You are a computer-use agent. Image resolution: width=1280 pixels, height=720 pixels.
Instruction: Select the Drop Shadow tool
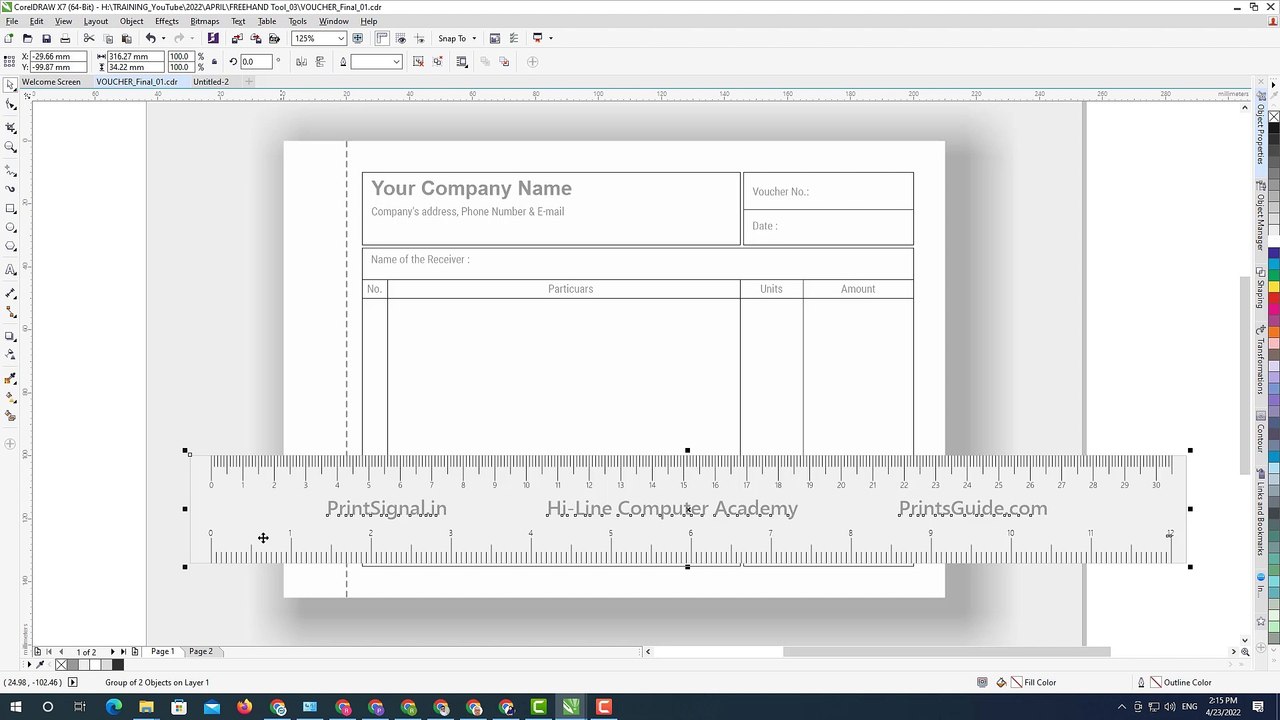click(x=10, y=336)
